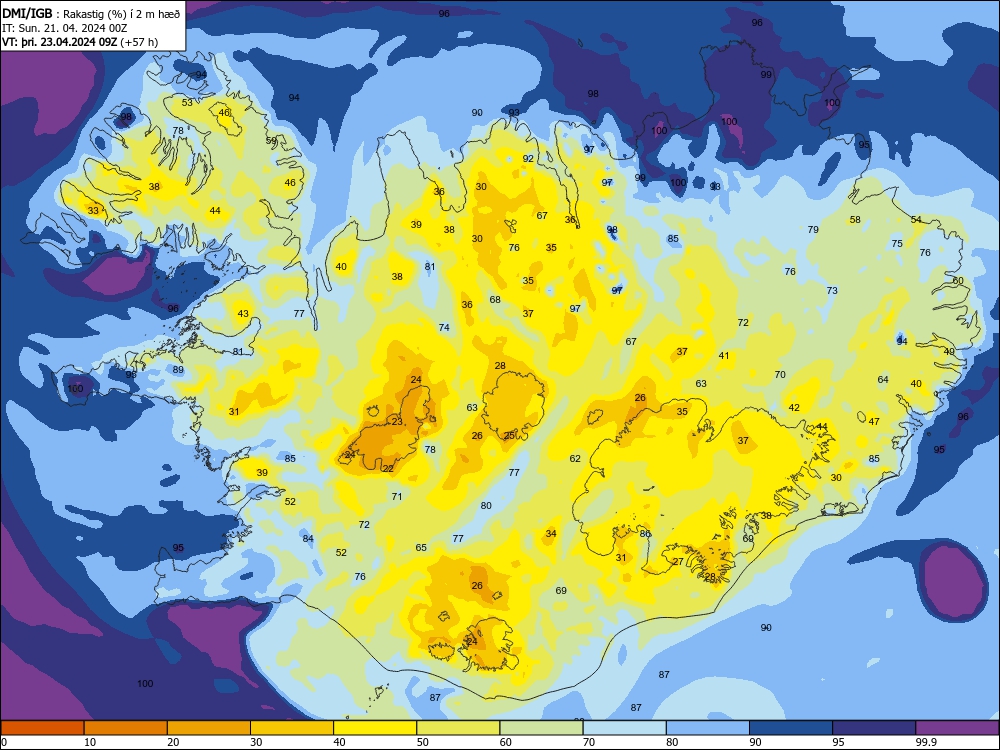Click the map value '64'

[x=883, y=380]
